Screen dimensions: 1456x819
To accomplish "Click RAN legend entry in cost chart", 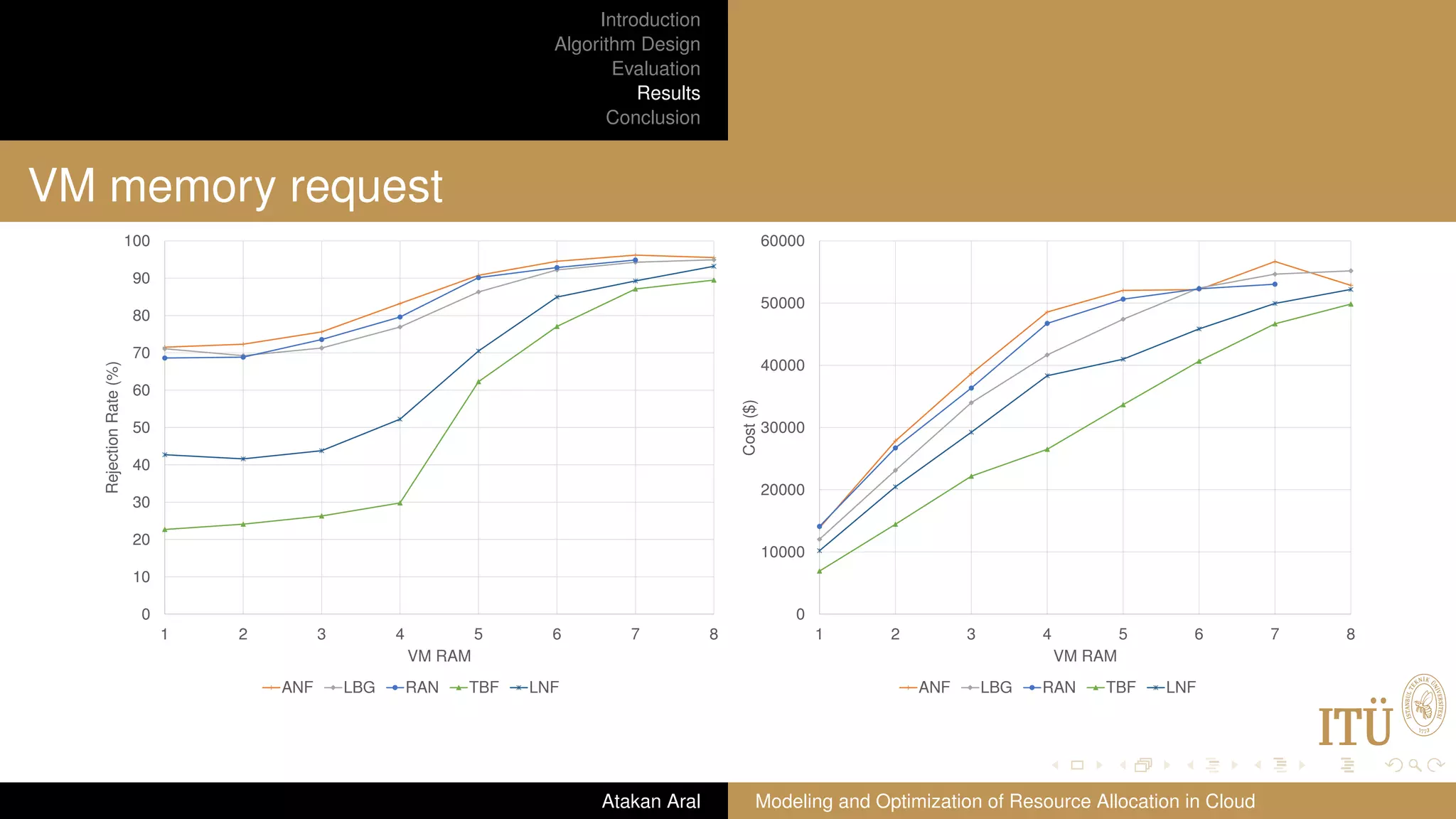I will 1049,687.
